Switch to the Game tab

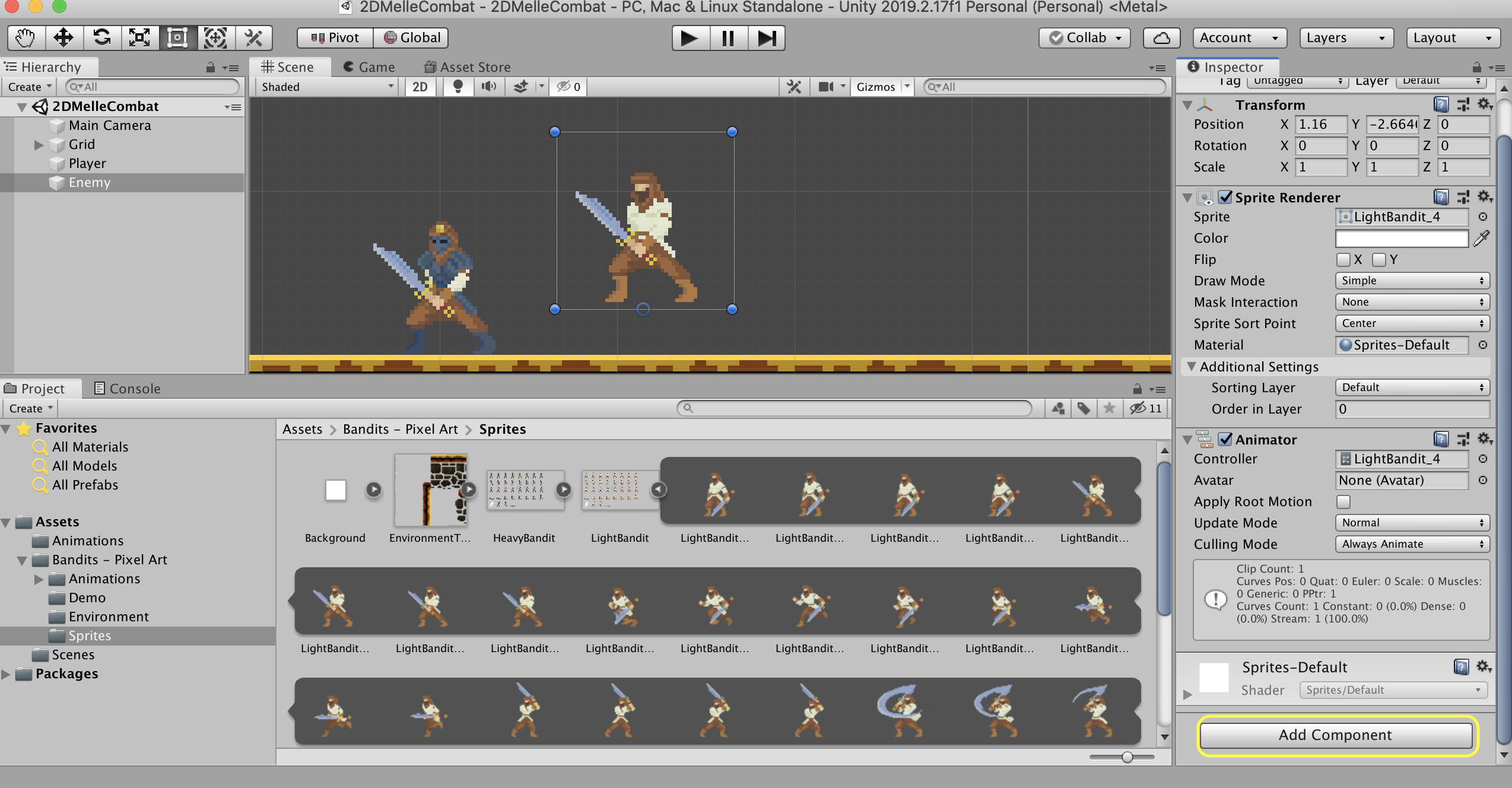click(x=369, y=67)
